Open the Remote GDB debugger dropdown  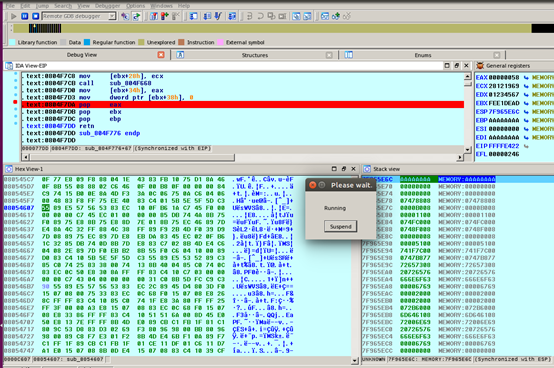coord(112,16)
